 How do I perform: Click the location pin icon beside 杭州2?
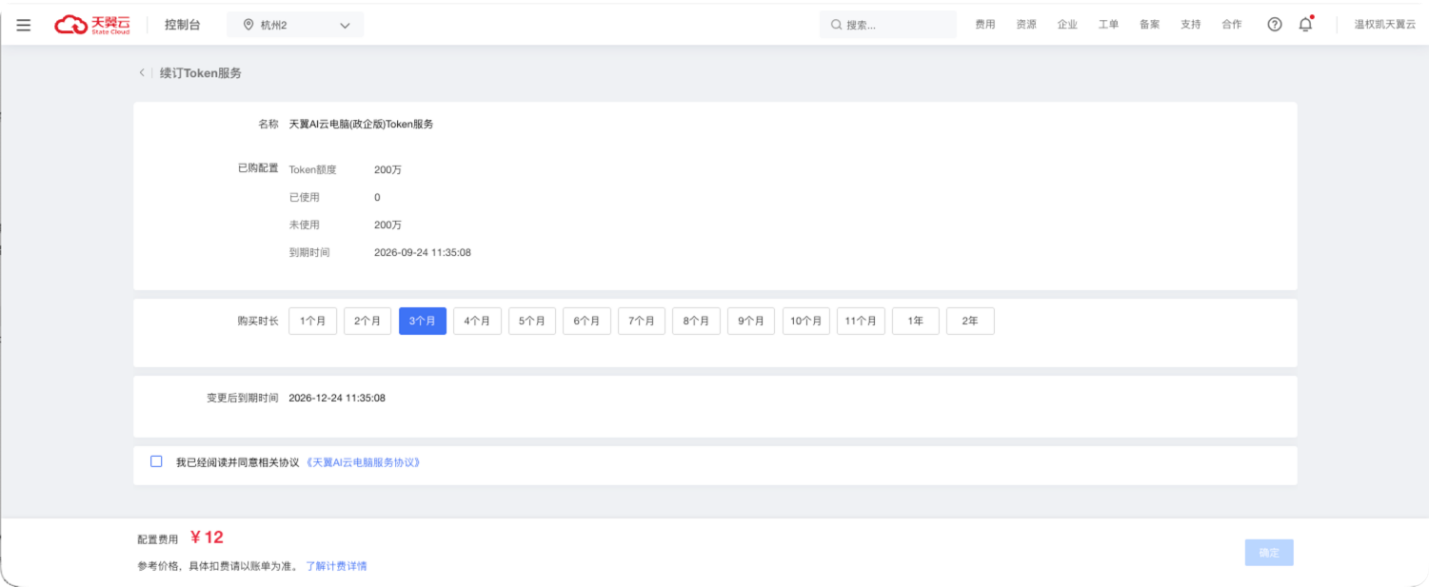click(x=249, y=25)
